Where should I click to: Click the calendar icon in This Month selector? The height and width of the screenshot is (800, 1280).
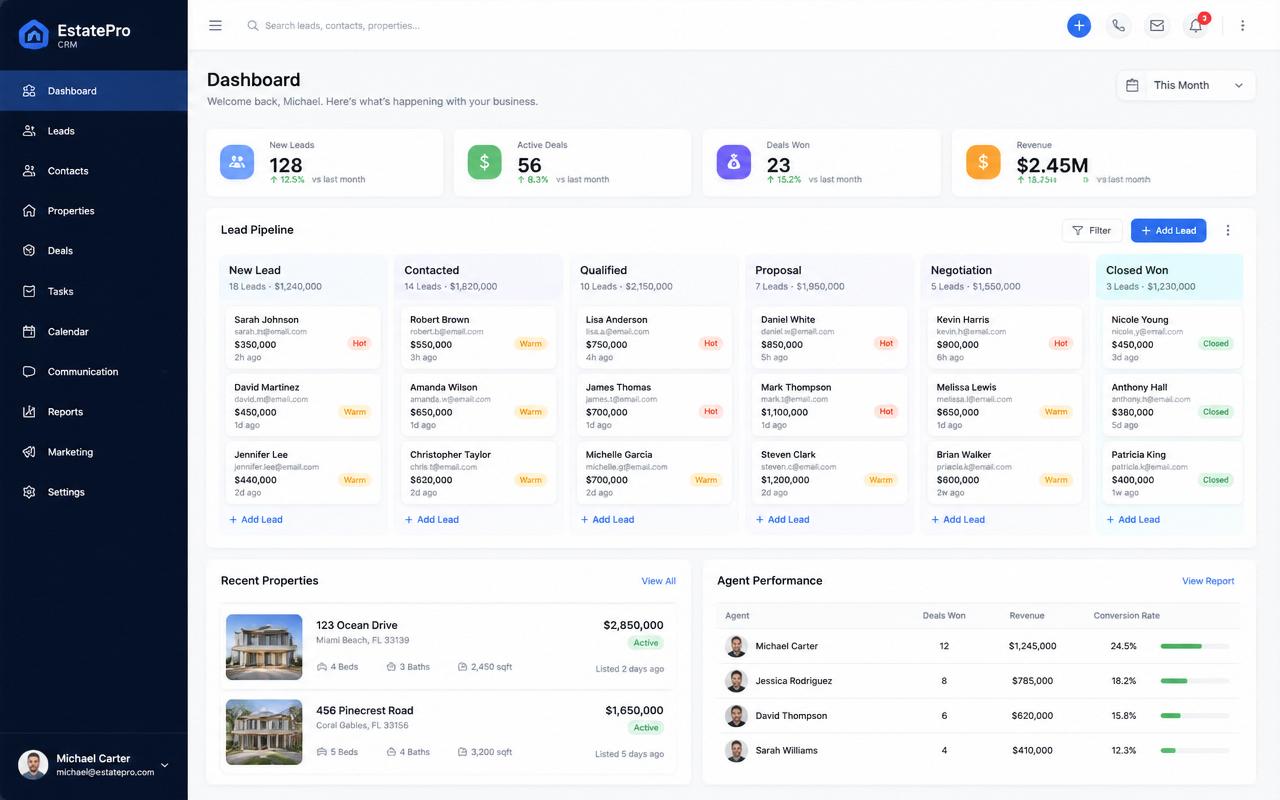pos(1132,86)
